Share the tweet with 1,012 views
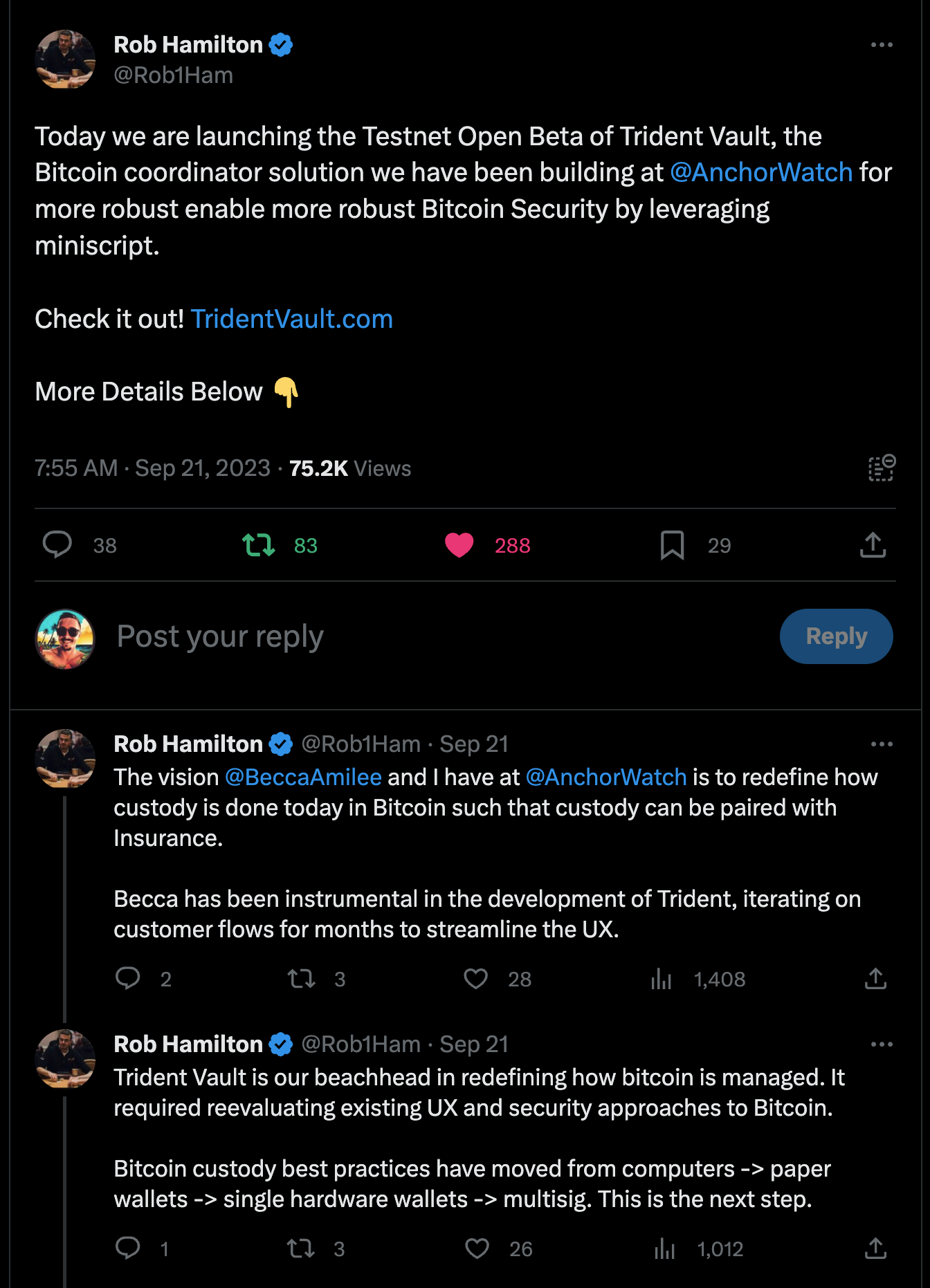This screenshot has width=930, height=1288. [875, 1249]
